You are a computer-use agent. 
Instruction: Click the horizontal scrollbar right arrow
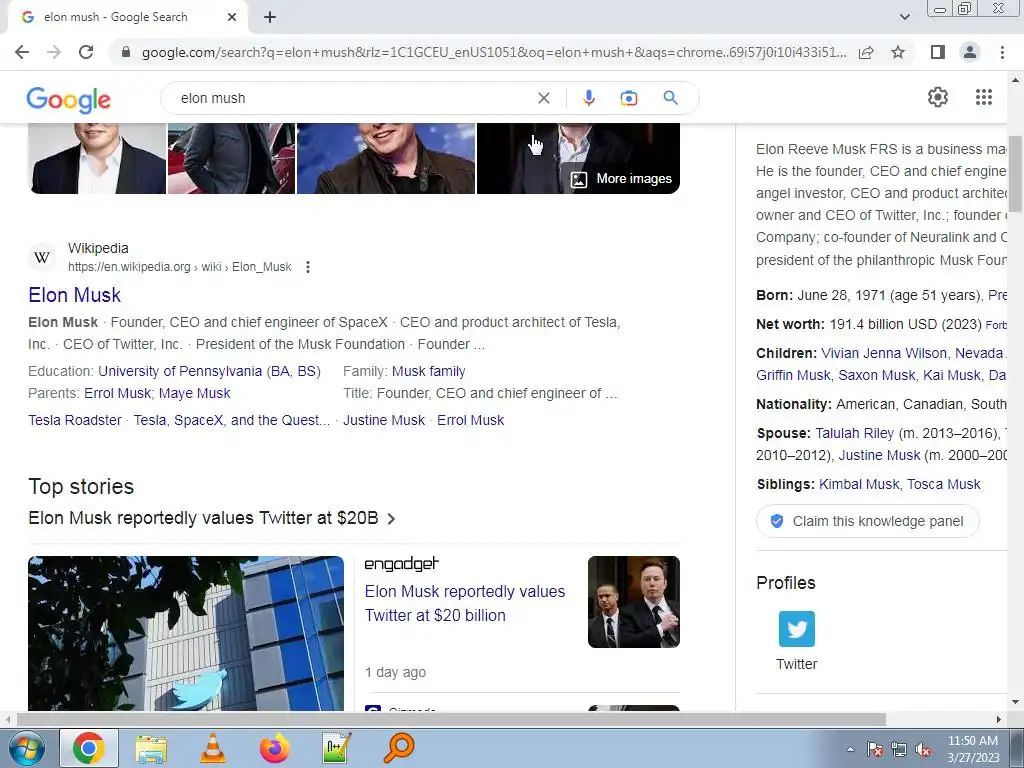[x=999, y=719]
